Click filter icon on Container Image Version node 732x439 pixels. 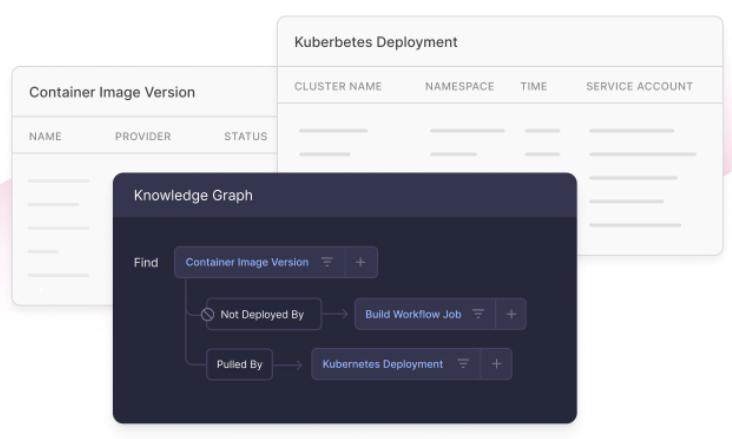[327, 262]
